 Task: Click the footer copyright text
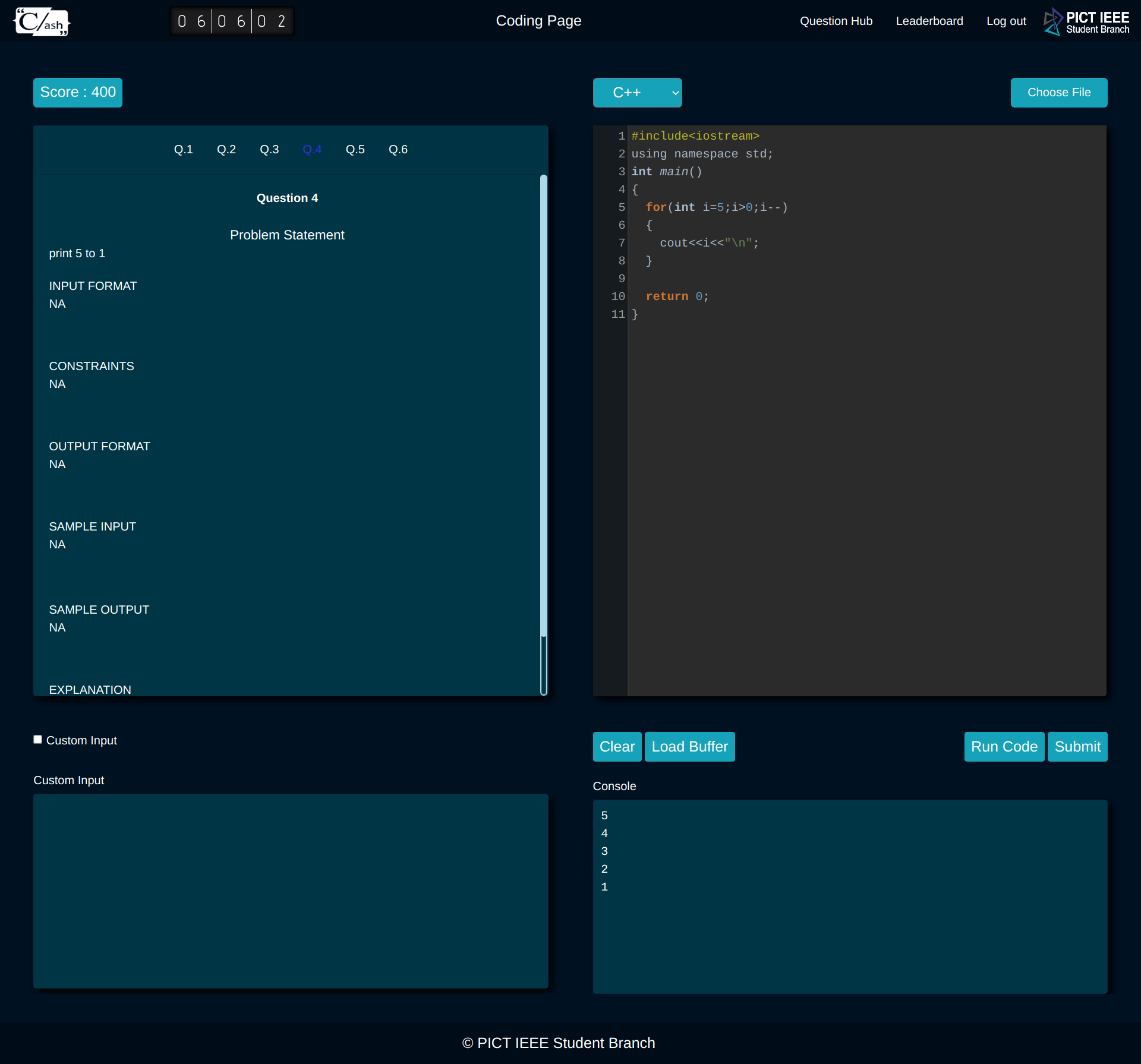pos(559,1043)
